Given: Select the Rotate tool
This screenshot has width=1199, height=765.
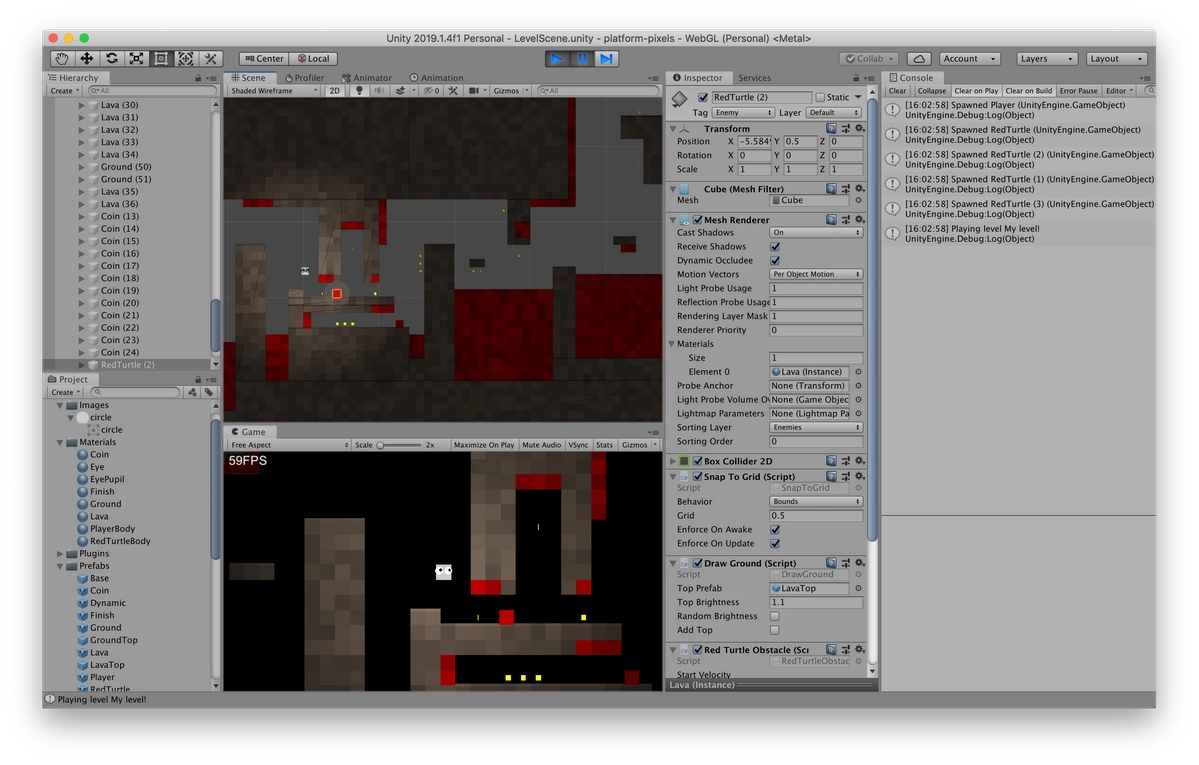Looking at the screenshot, I should (x=111, y=58).
